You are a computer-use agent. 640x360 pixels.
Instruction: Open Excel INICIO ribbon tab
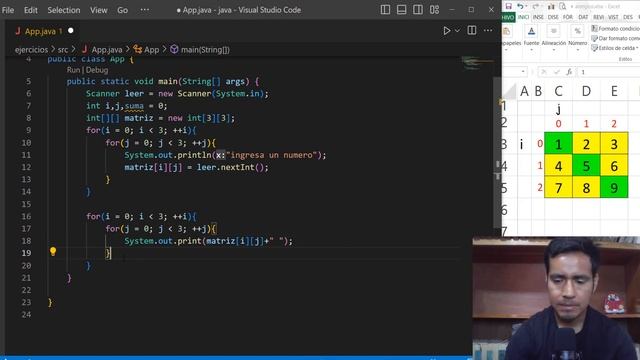point(523,17)
